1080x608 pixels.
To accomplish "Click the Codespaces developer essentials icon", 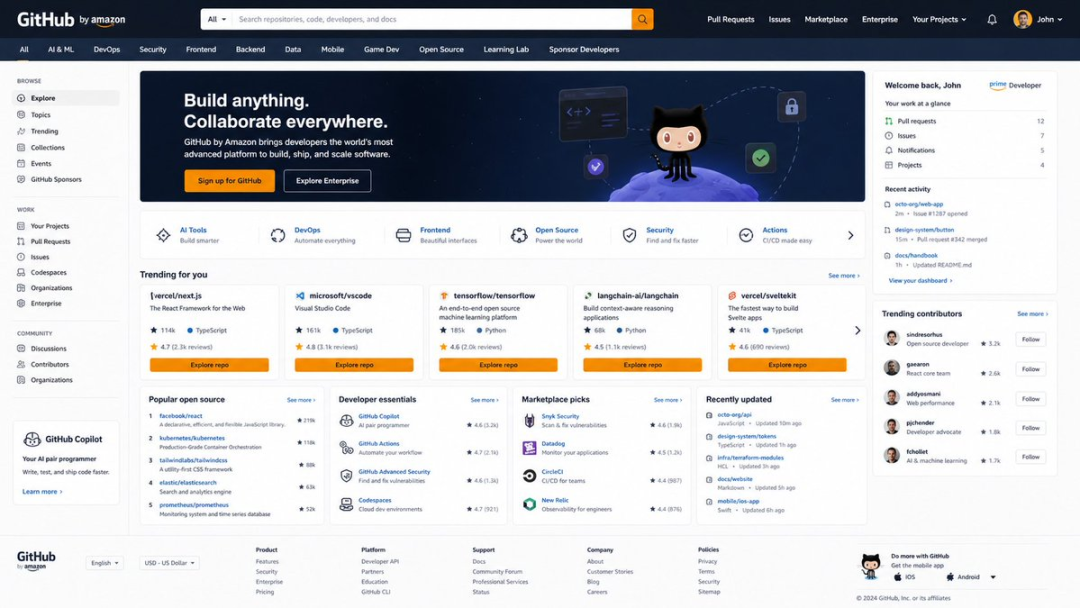I will tap(346, 505).
